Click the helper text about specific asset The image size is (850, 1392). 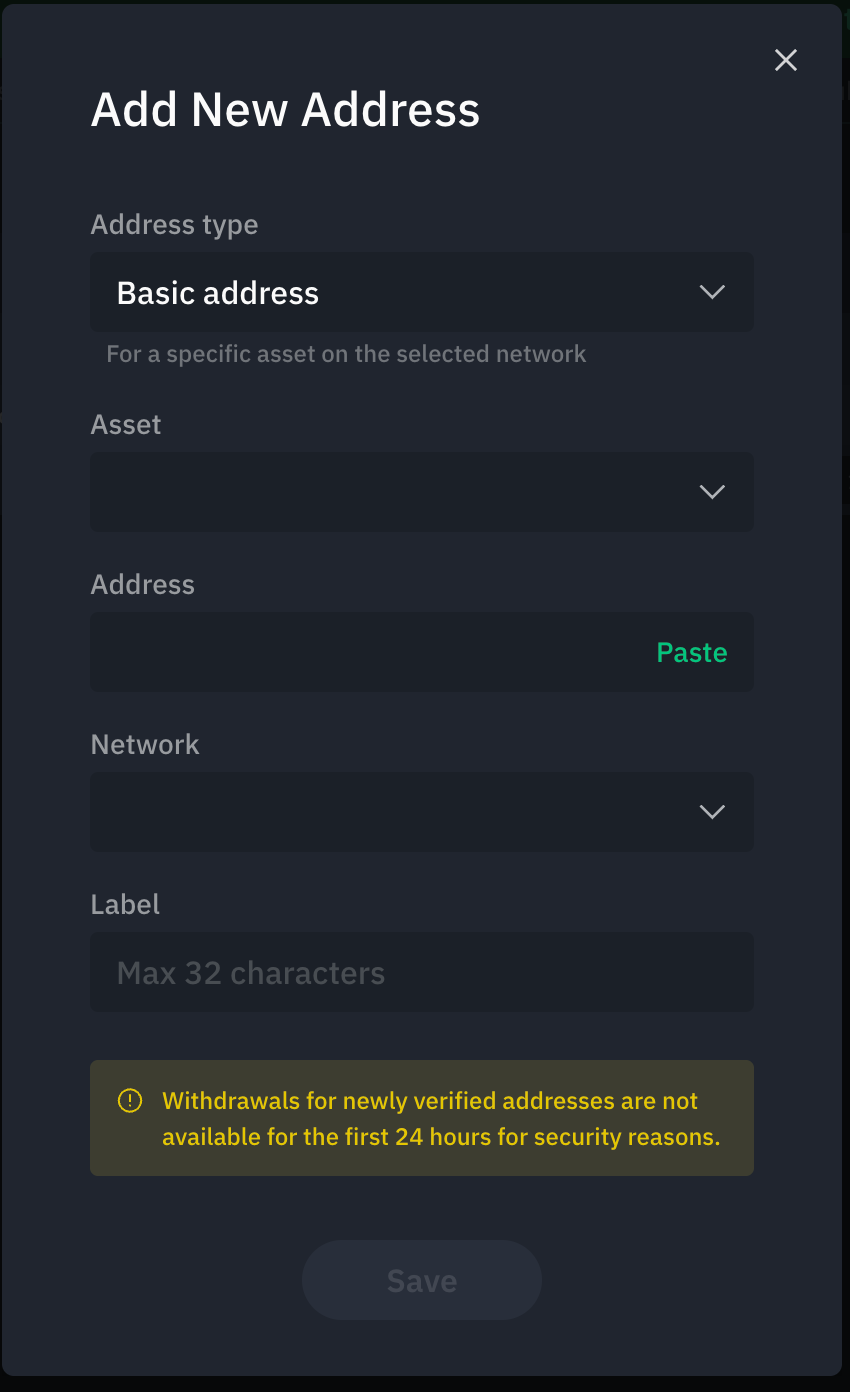[346, 354]
